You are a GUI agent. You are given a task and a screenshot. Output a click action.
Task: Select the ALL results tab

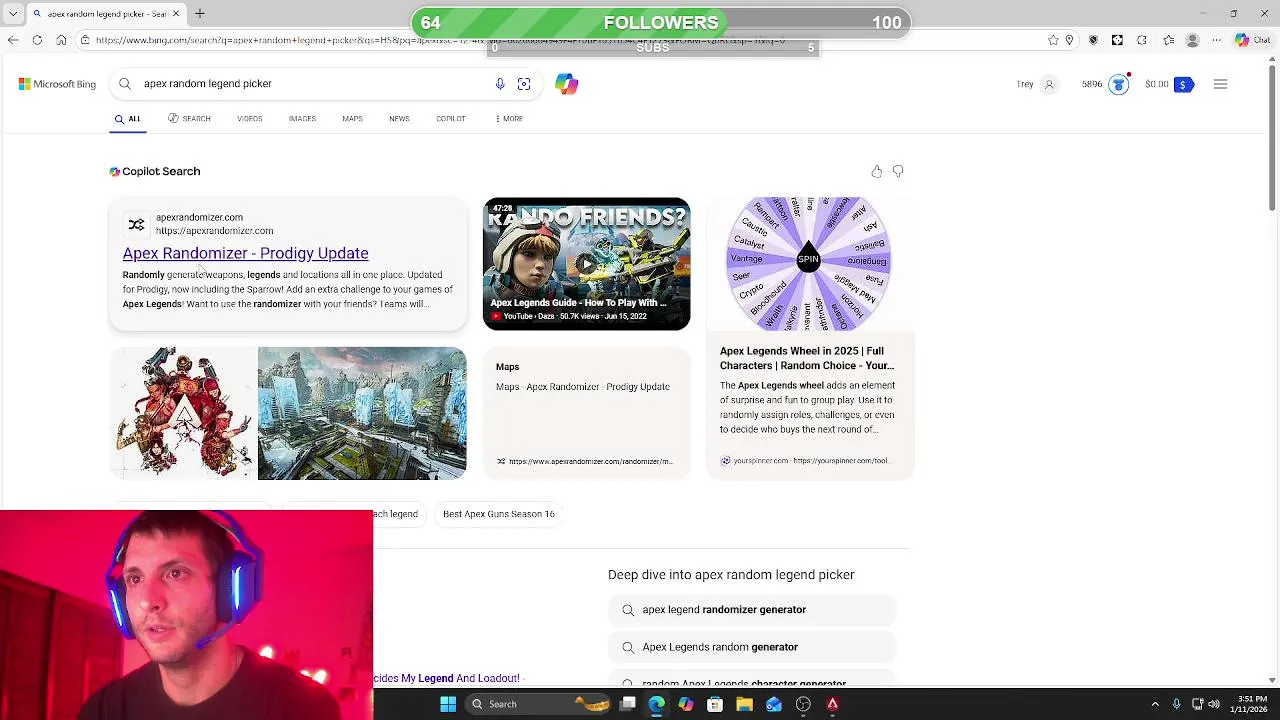[128, 119]
